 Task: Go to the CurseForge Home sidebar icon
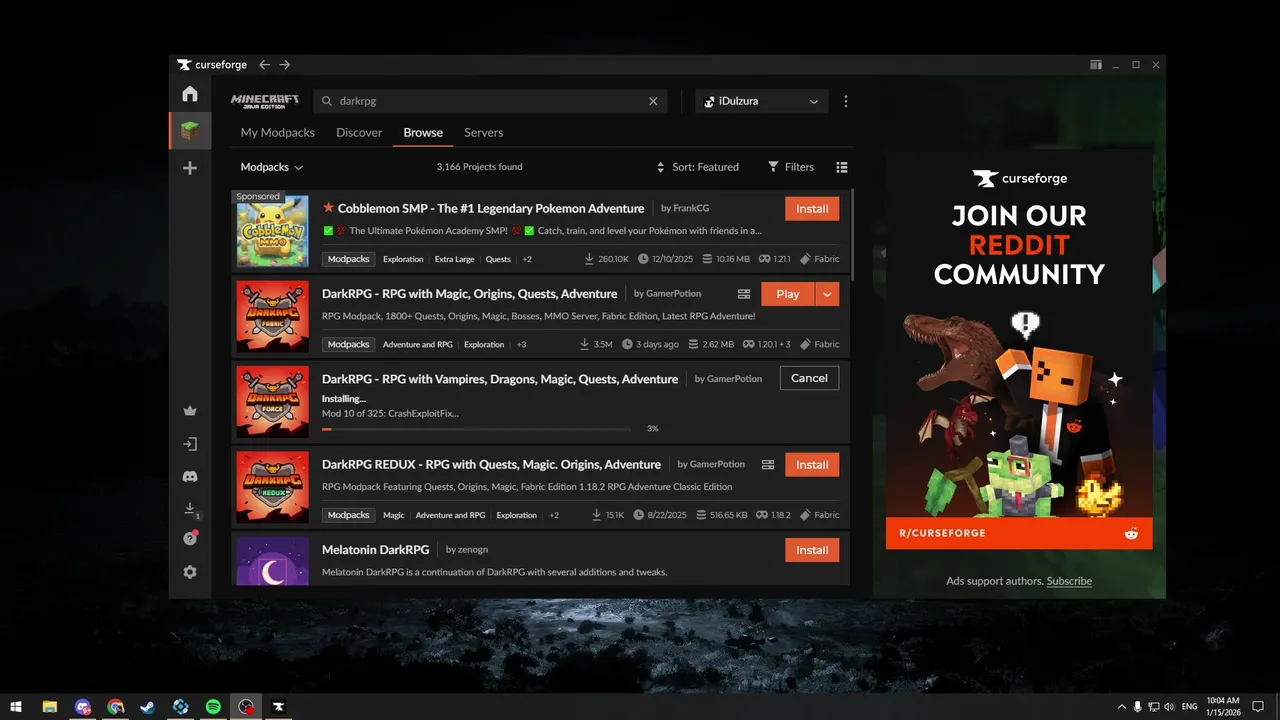pyautogui.click(x=190, y=94)
